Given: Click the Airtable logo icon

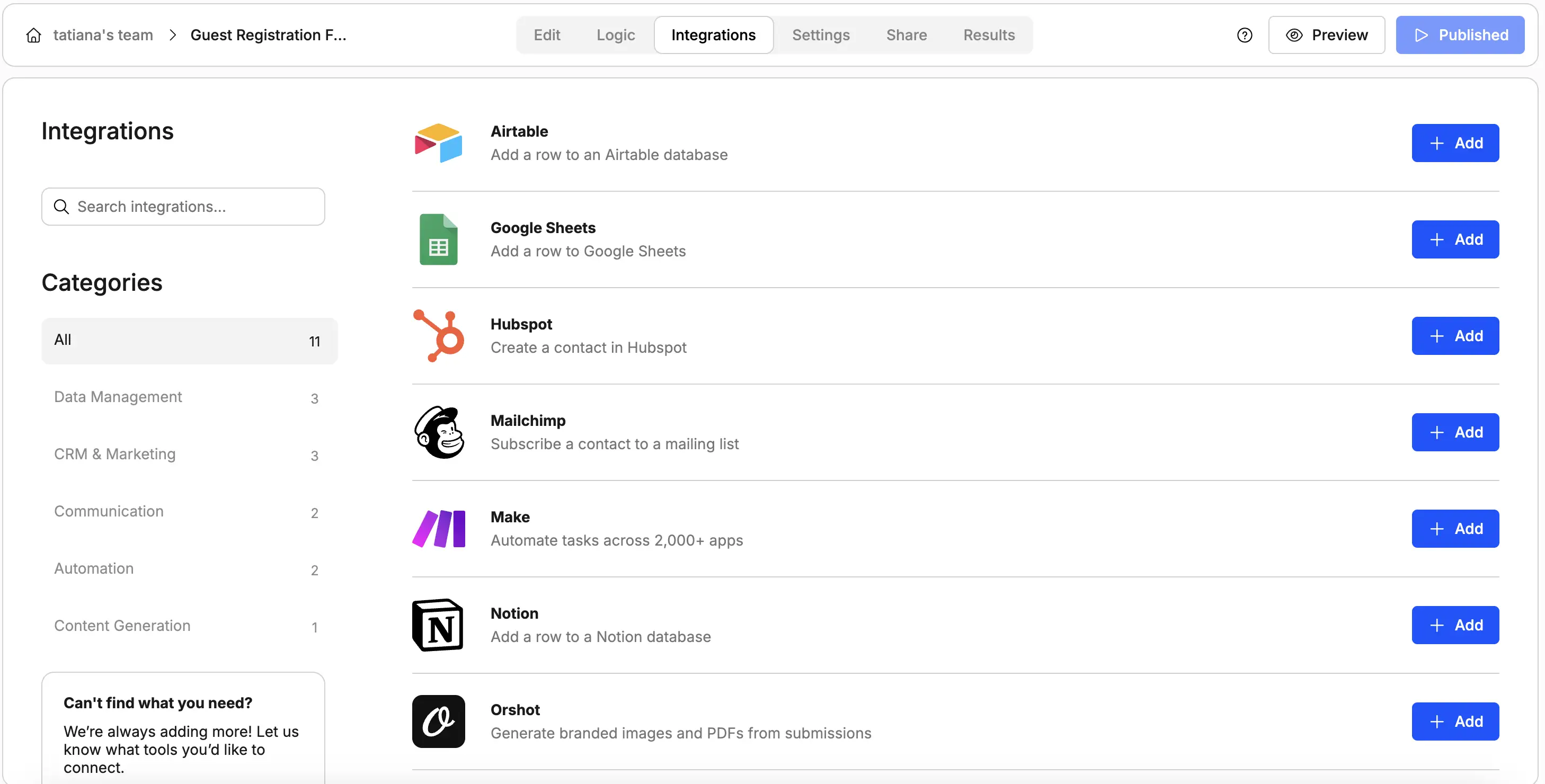Looking at the screenshot, I should (438, 144).
